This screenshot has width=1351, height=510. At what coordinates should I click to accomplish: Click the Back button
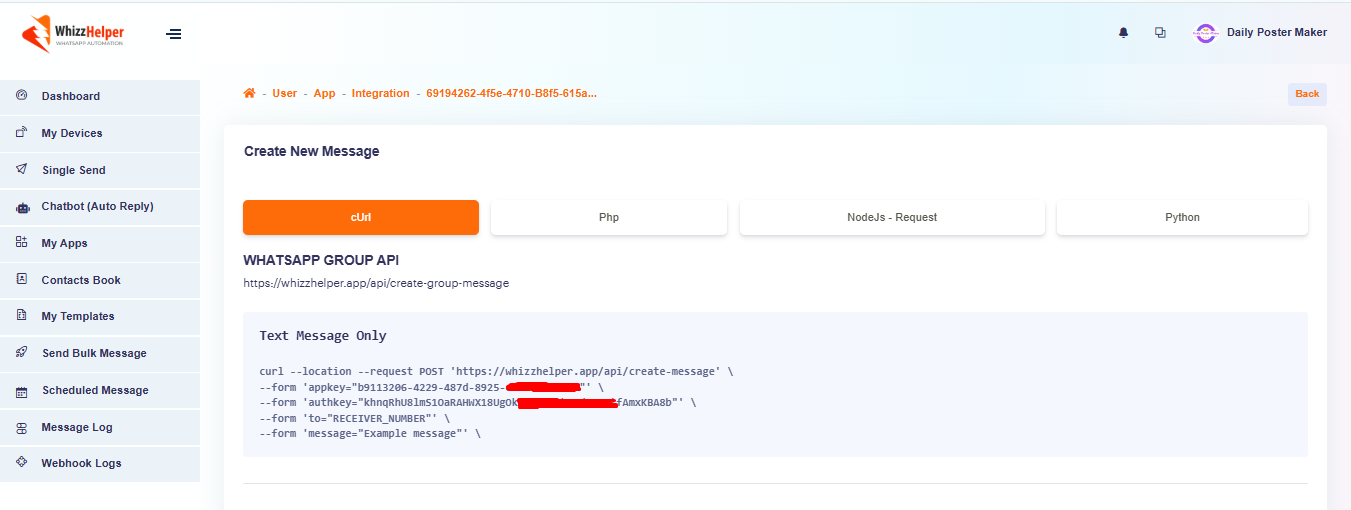[1307, 94]
